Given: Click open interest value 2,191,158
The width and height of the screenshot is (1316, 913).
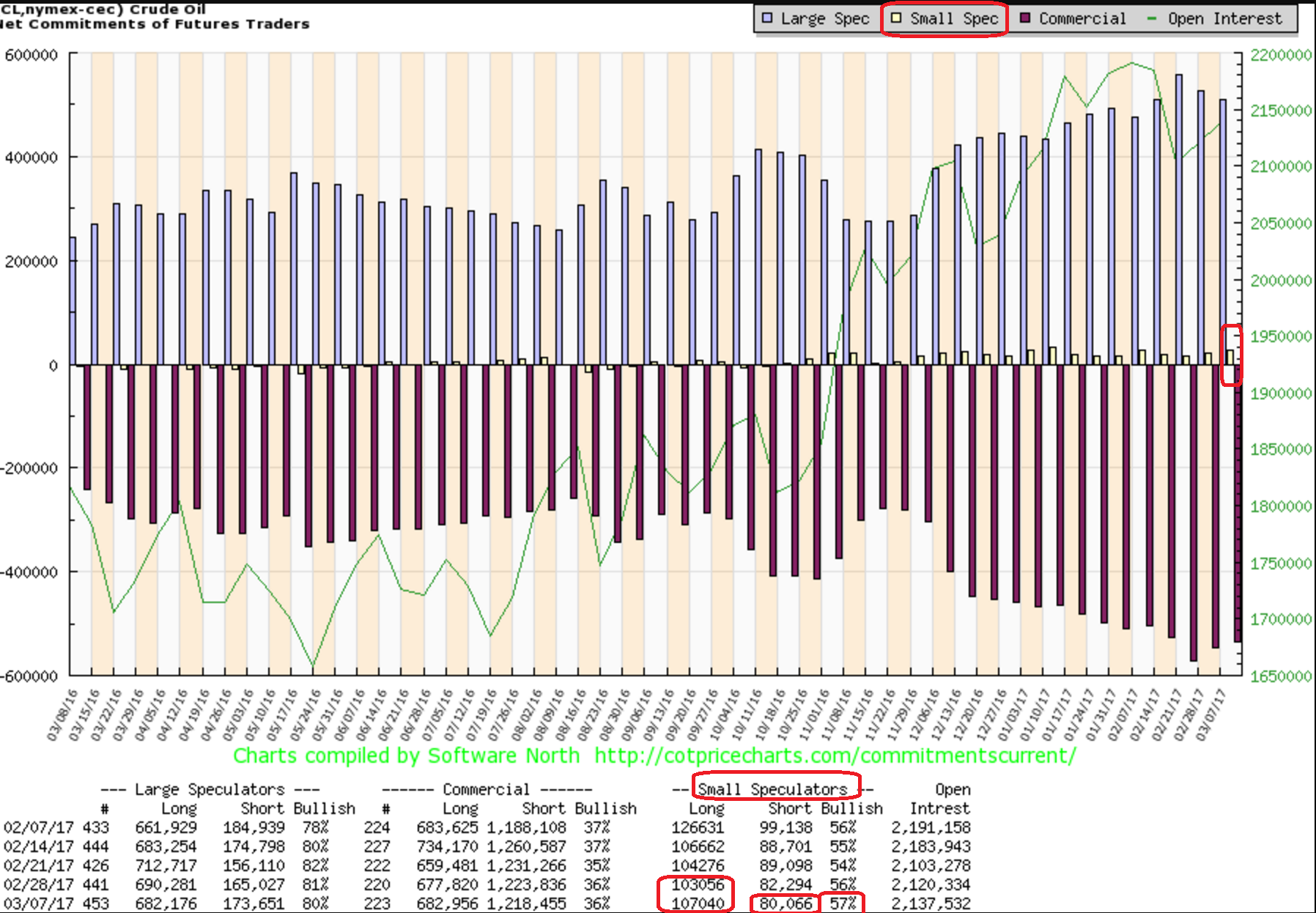Looking at the screenshot, I should point(931,827).
